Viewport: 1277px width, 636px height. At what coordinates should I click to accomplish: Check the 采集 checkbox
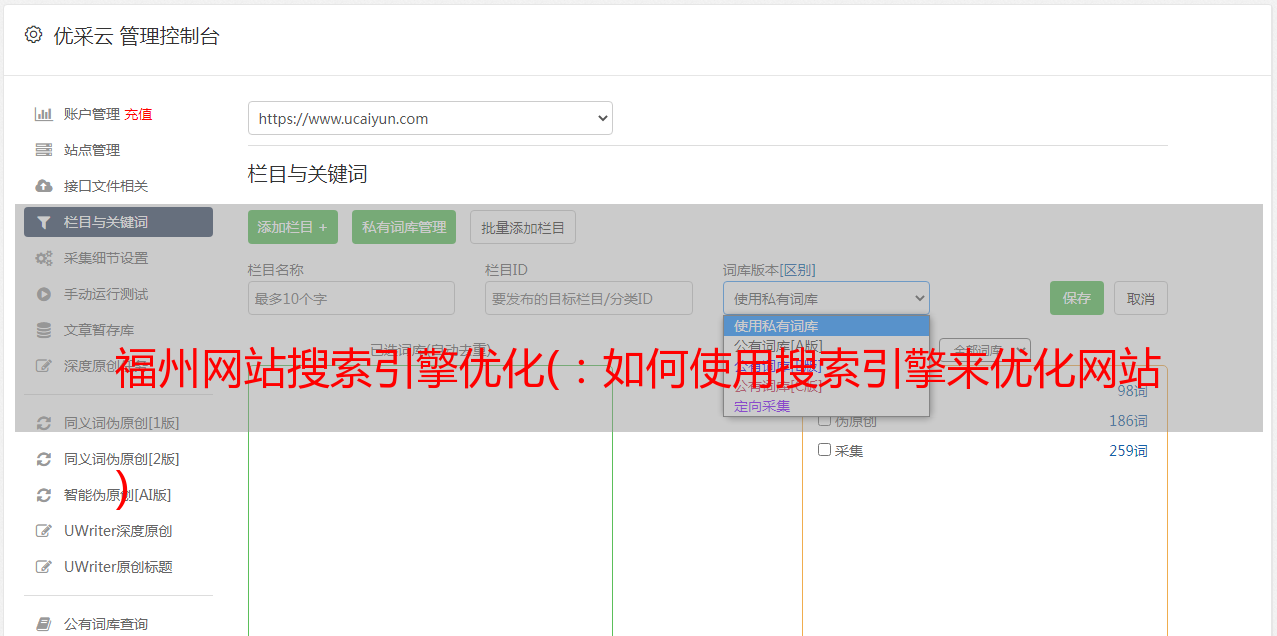coord(825,450)
